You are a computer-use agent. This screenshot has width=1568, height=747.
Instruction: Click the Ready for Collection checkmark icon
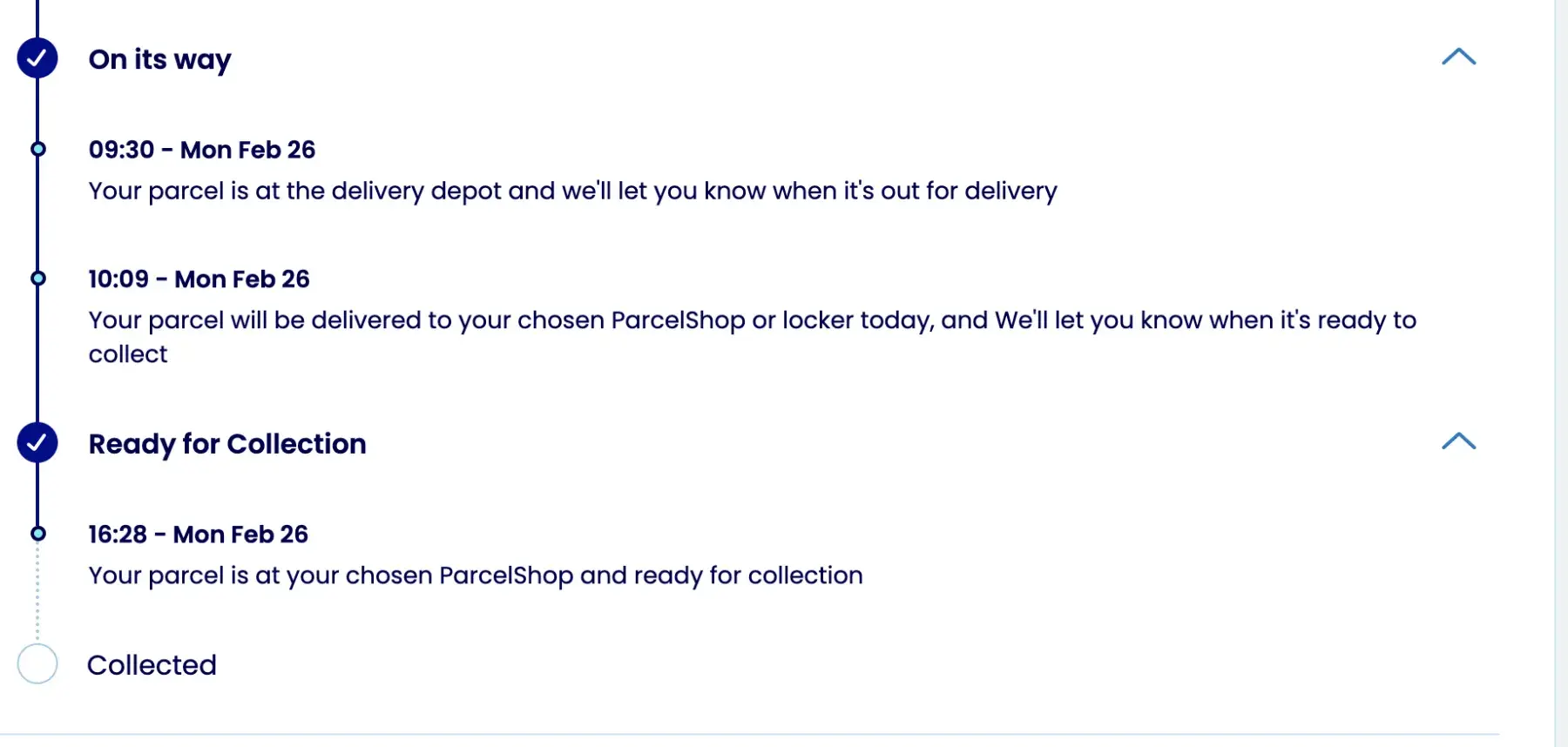click(37, 442)
